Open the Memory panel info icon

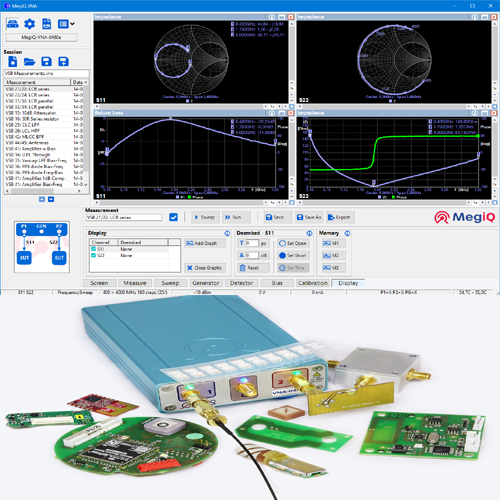pos(347,233)
